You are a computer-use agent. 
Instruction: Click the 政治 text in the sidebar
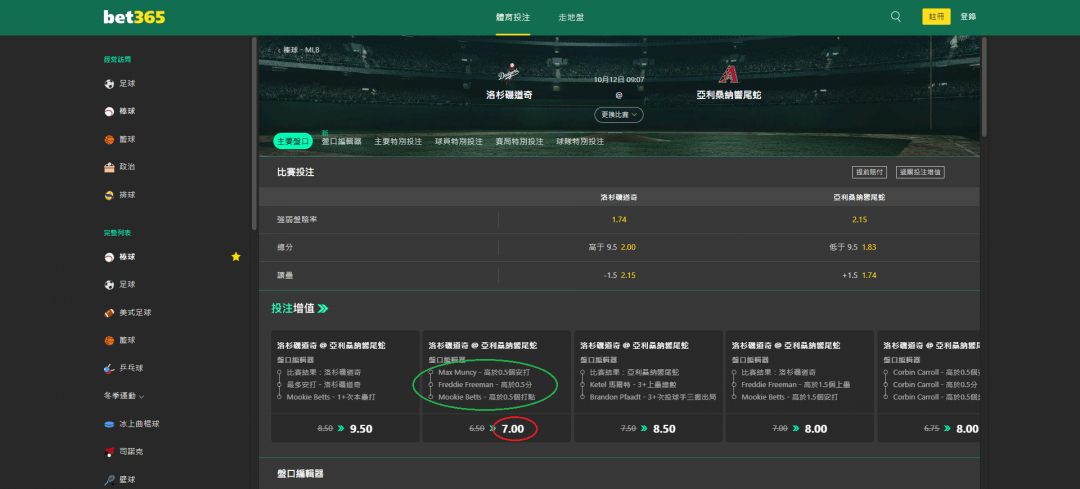tap(127, 167)
